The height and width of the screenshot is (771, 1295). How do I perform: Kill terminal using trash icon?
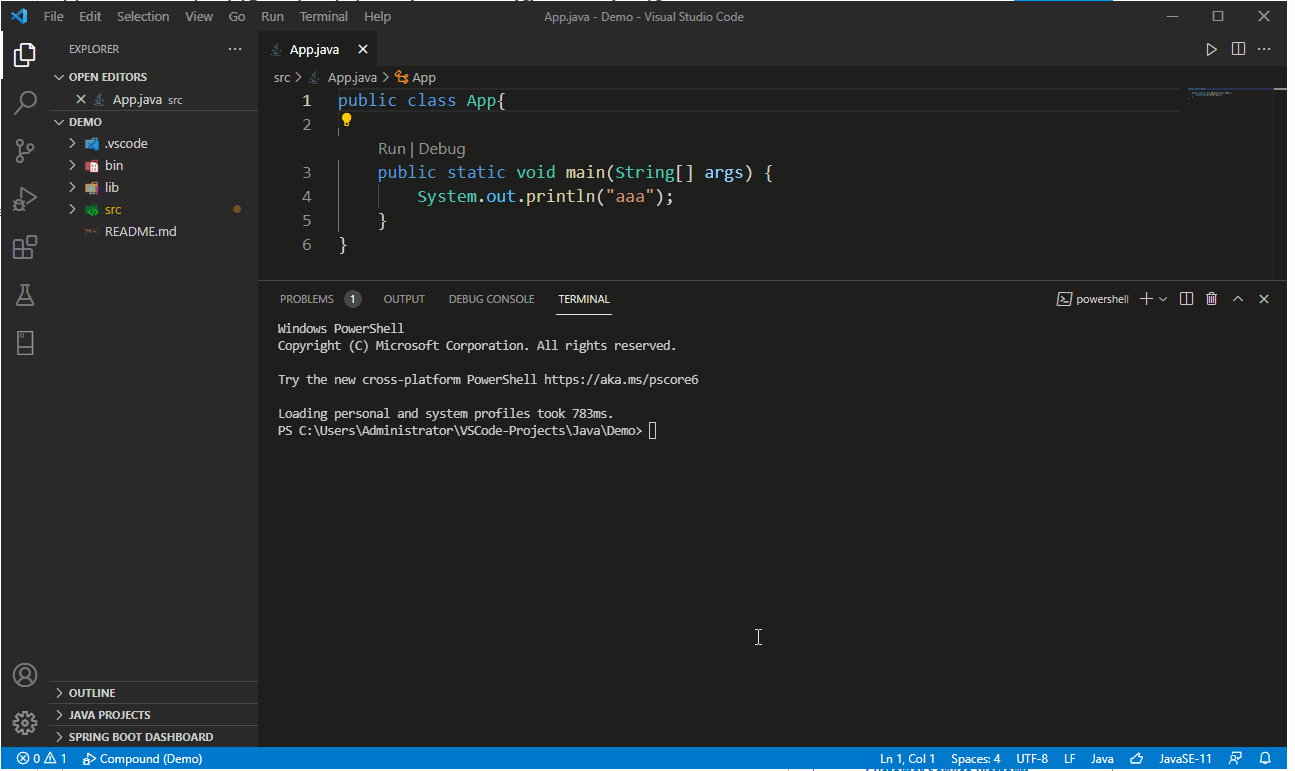pyautogui.click(x=1212, y=299)
